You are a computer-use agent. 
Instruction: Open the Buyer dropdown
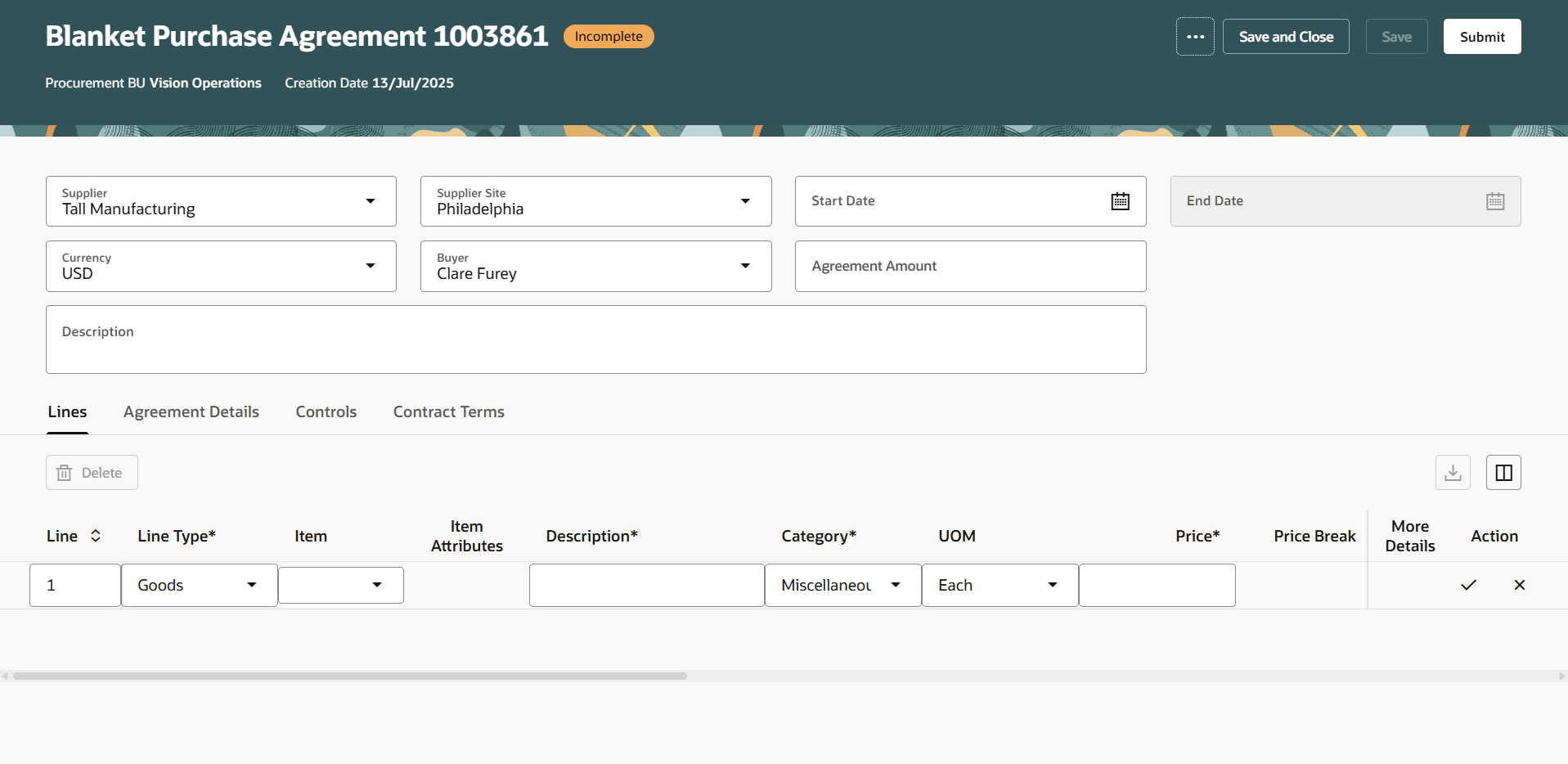[745, 266]
